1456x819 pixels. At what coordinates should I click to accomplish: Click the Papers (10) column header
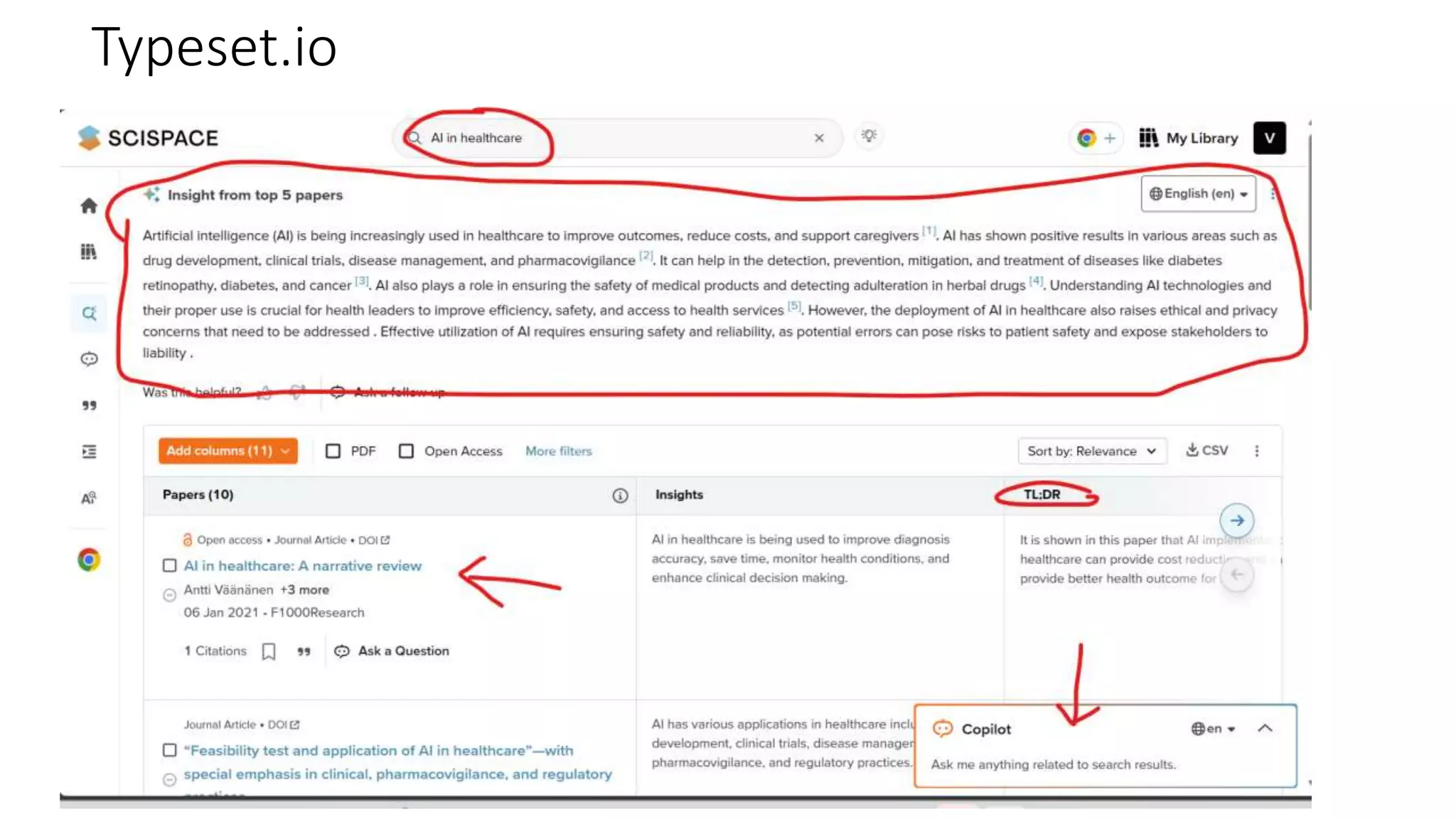[x=198, y=495]
